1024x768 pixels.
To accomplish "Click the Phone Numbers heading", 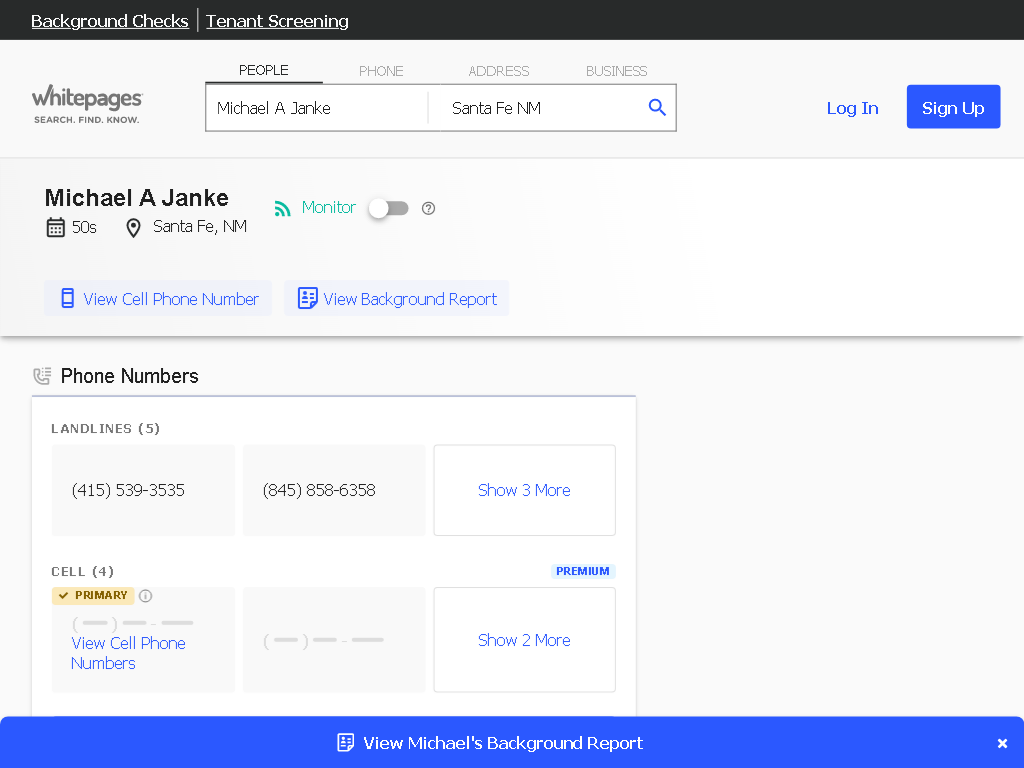I will click(x=129, y=376).
